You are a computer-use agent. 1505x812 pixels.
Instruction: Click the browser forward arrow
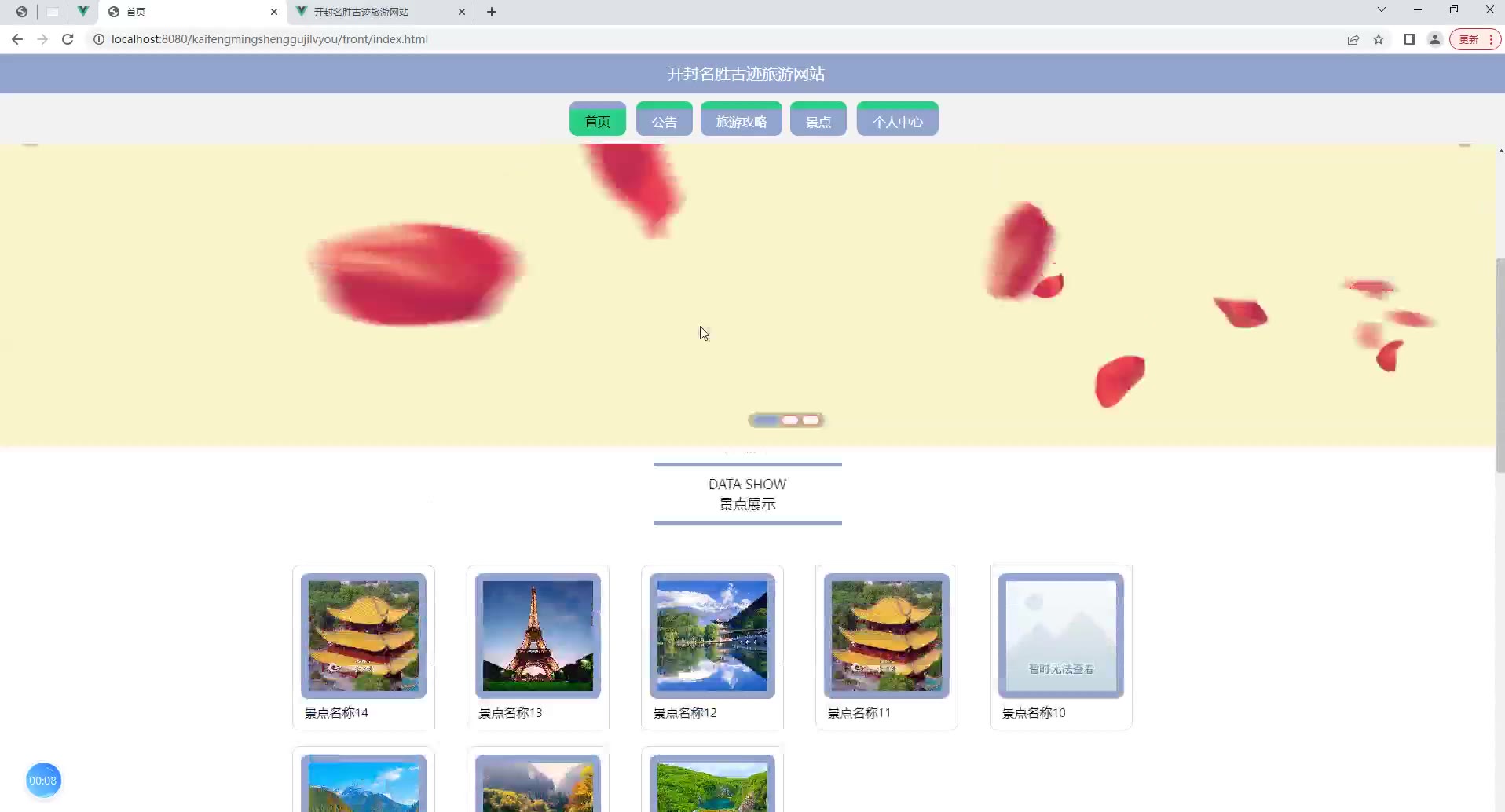[42, 39]
